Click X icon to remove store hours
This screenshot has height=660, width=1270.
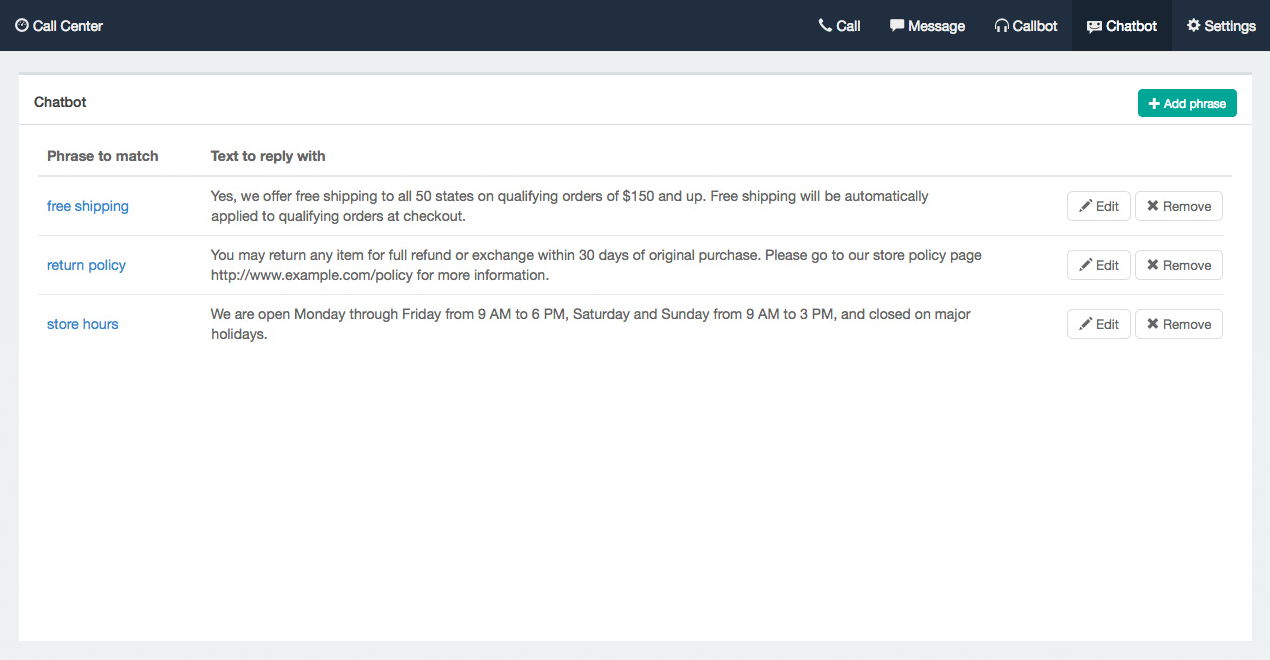[1153, 324]
